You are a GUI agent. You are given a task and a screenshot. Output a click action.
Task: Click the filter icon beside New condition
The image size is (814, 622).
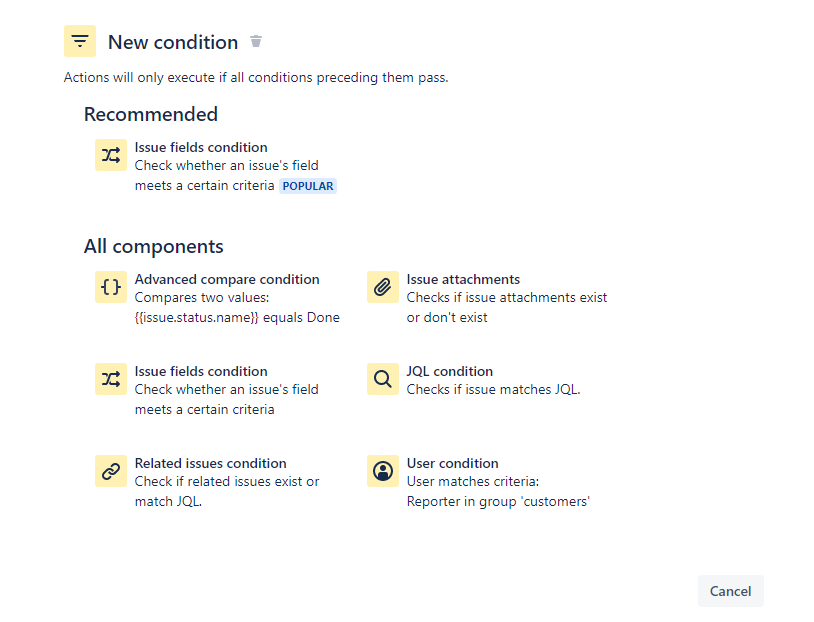[79, 41]
